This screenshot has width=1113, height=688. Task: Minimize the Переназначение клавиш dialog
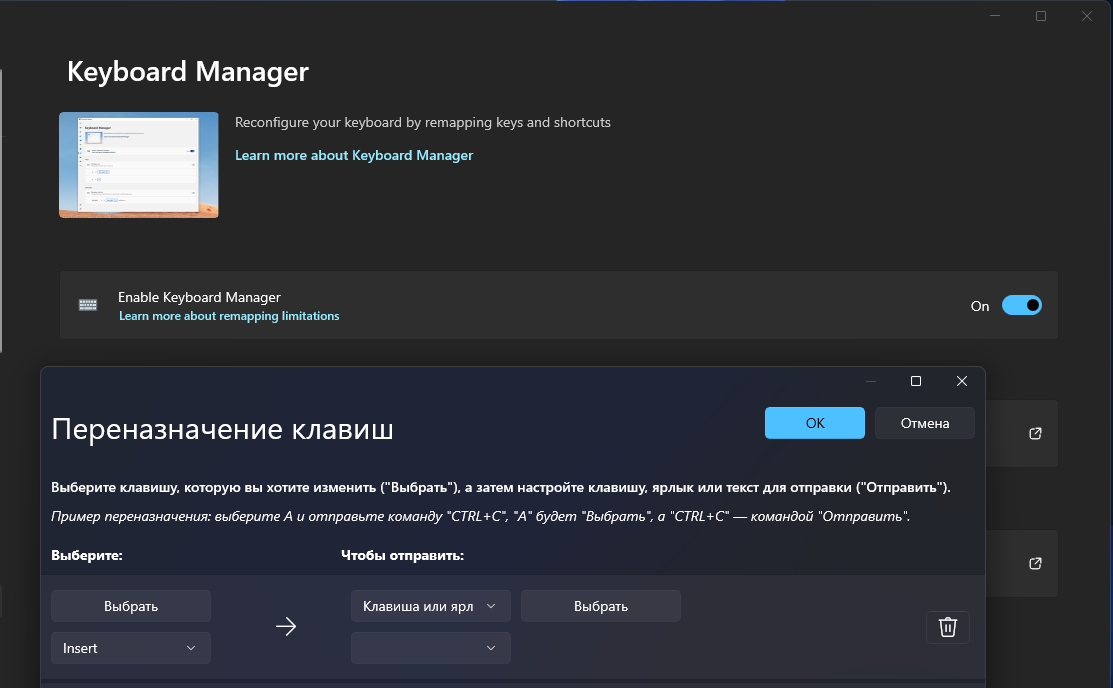(871, 381)
